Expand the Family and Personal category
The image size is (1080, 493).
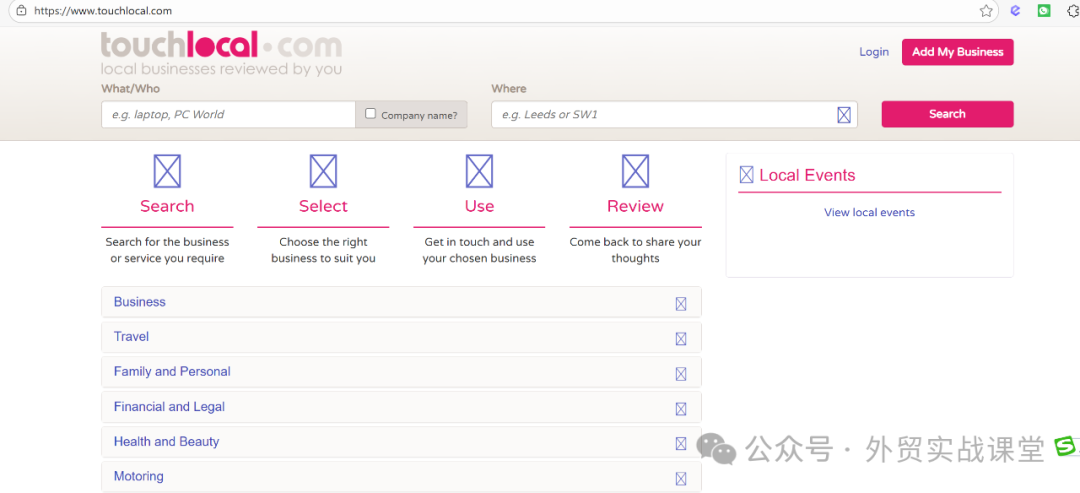click(400, 372)
